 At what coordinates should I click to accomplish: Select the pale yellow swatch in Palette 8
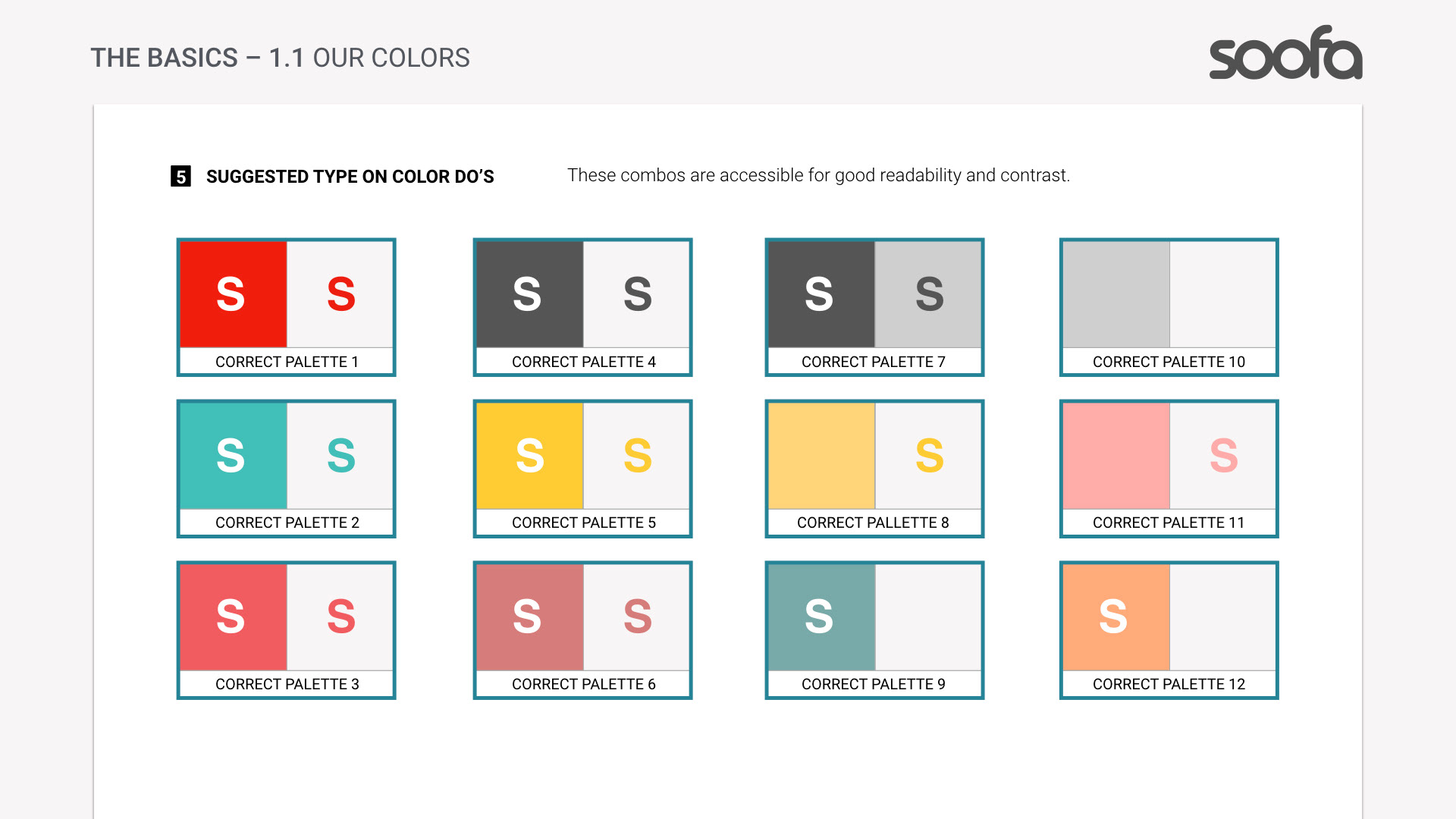[821, 455]
